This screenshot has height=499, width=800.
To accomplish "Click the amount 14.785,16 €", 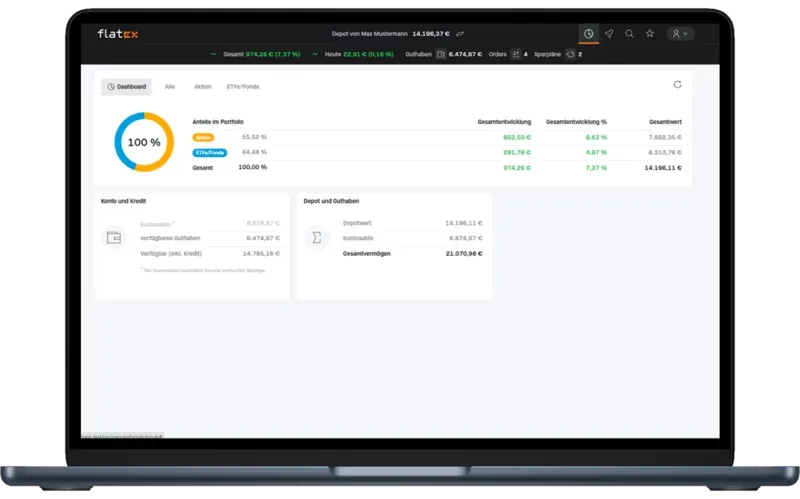I will [x=261, y=254].
